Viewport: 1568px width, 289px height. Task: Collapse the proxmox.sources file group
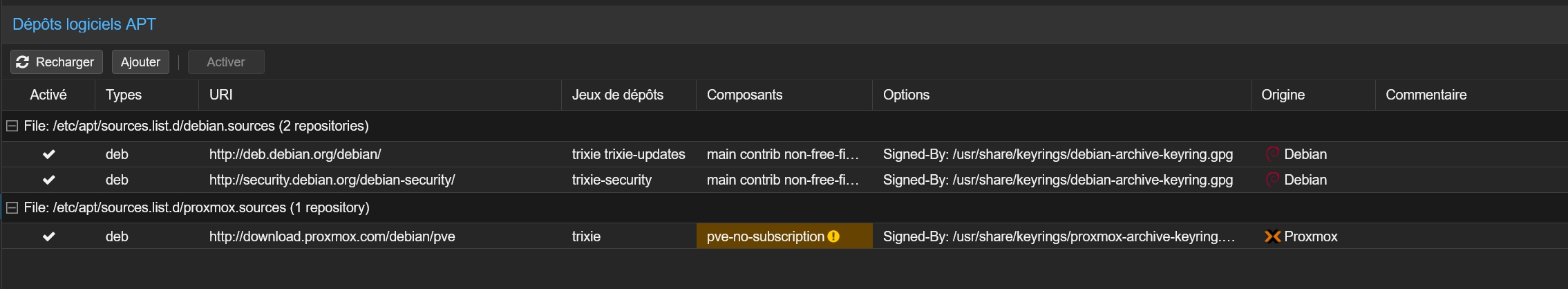tap(12, 207)
